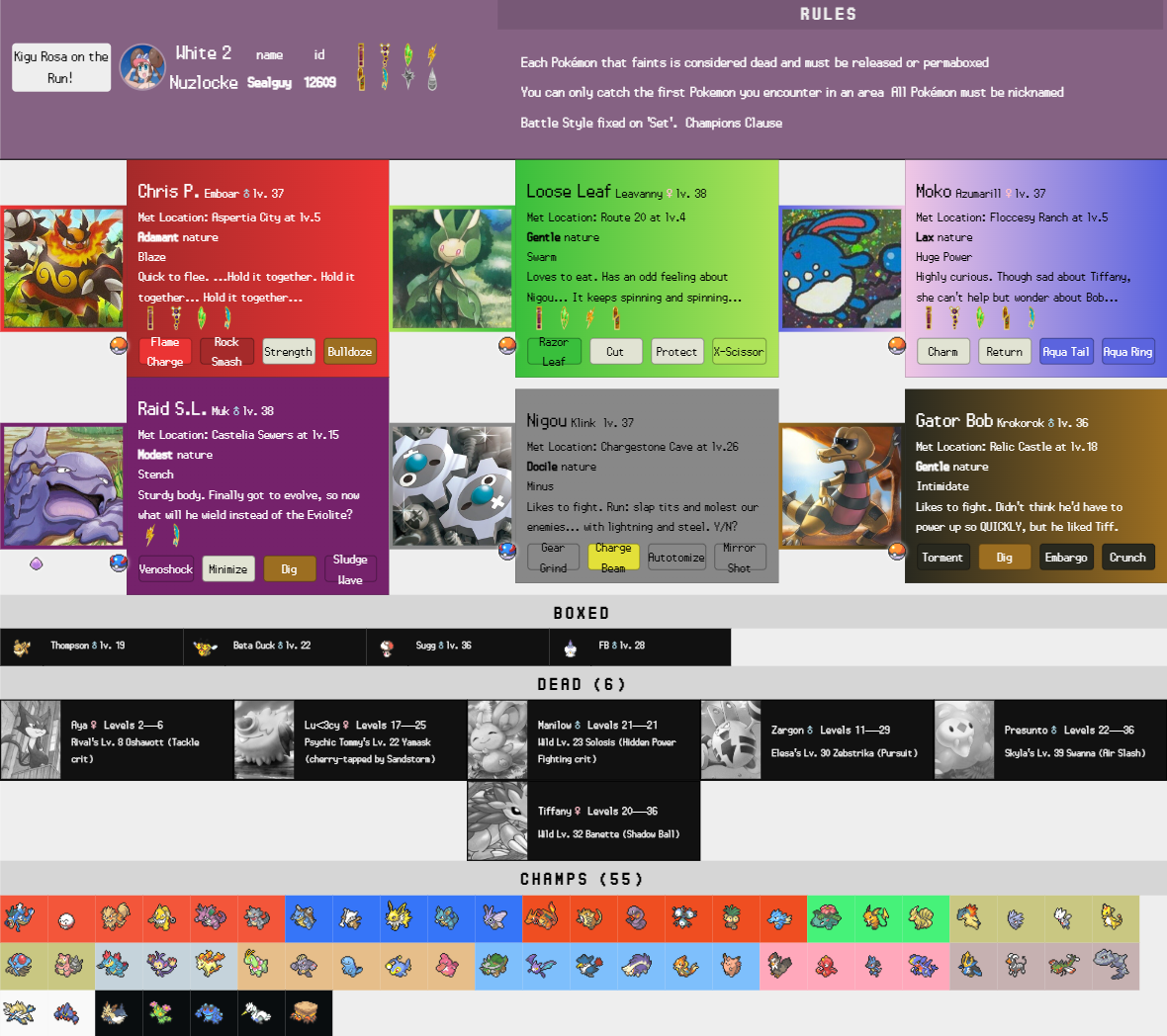
Task: Click the Electrode sprite in Champs
Action: (67, 920)
